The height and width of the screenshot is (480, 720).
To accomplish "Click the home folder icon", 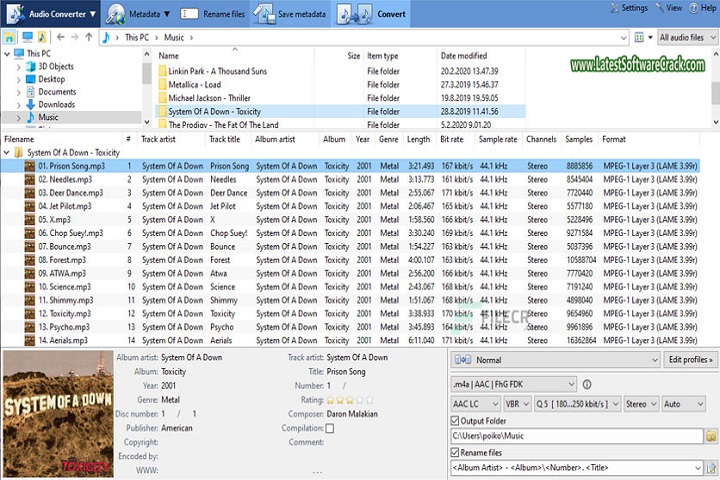I will [x=9, y=37].
